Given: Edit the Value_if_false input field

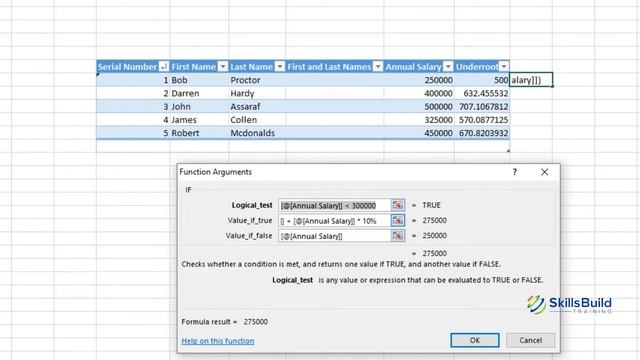Looking at the screenshot, I should point(334,236).
